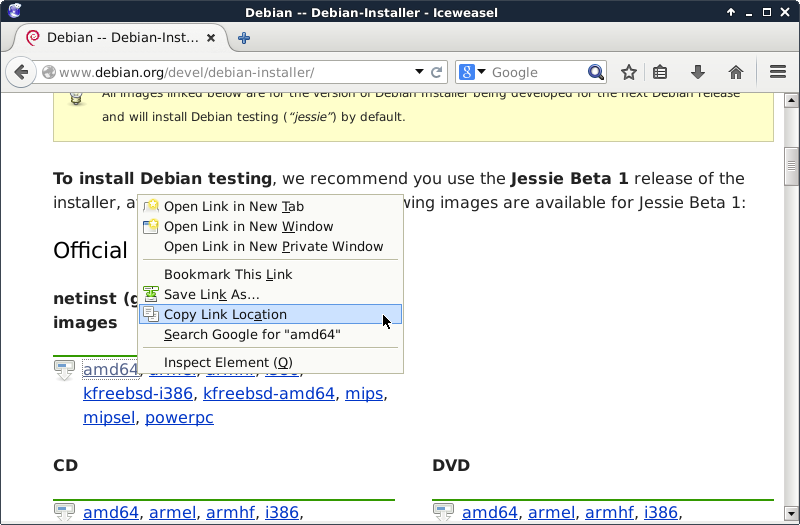Bookmark this page with star icon

pos(629,72)
